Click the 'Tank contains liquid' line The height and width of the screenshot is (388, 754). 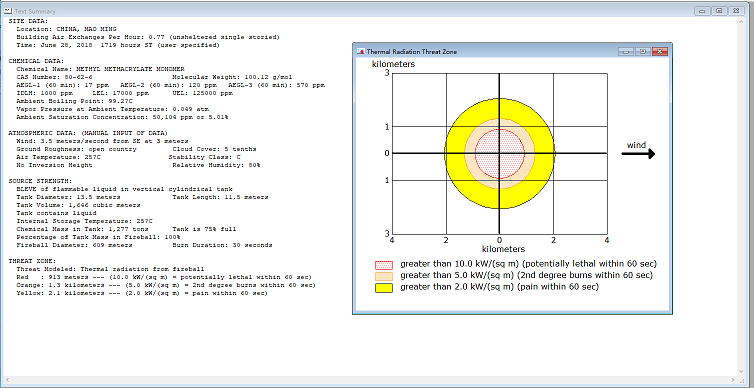[56, 213]
